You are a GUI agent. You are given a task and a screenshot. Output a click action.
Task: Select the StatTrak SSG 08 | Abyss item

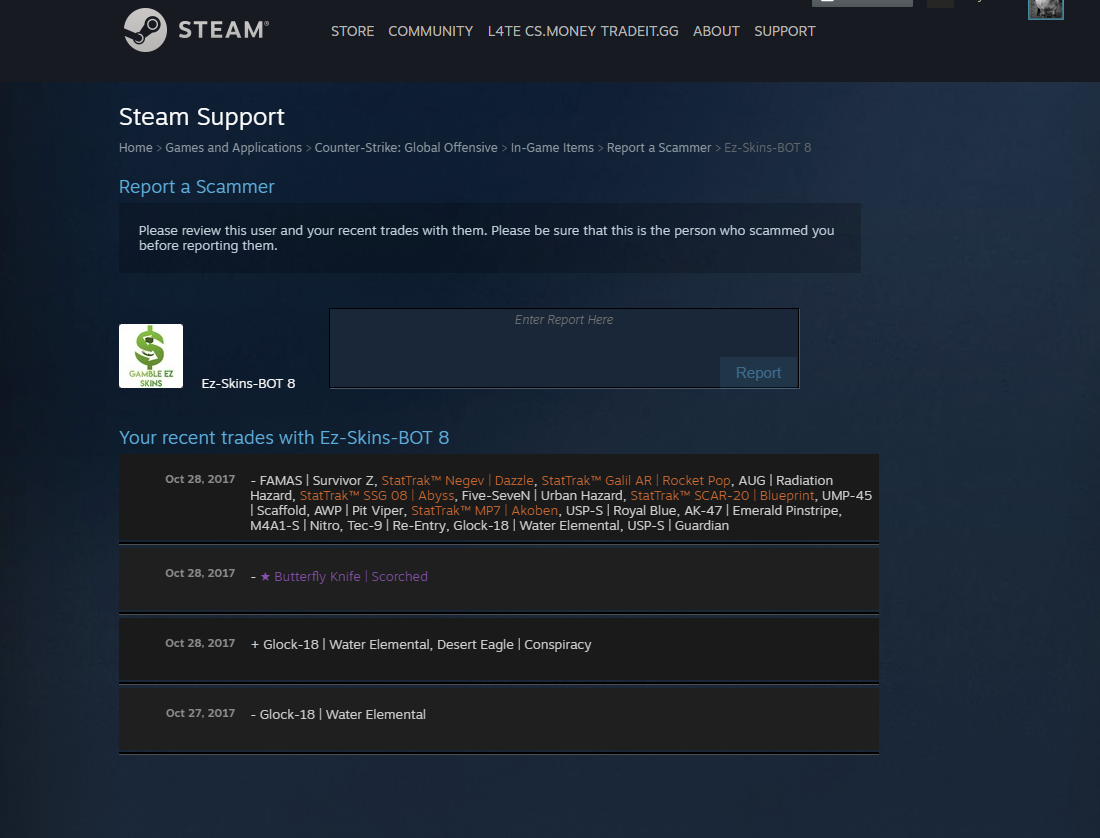click(x=377, y=495)
